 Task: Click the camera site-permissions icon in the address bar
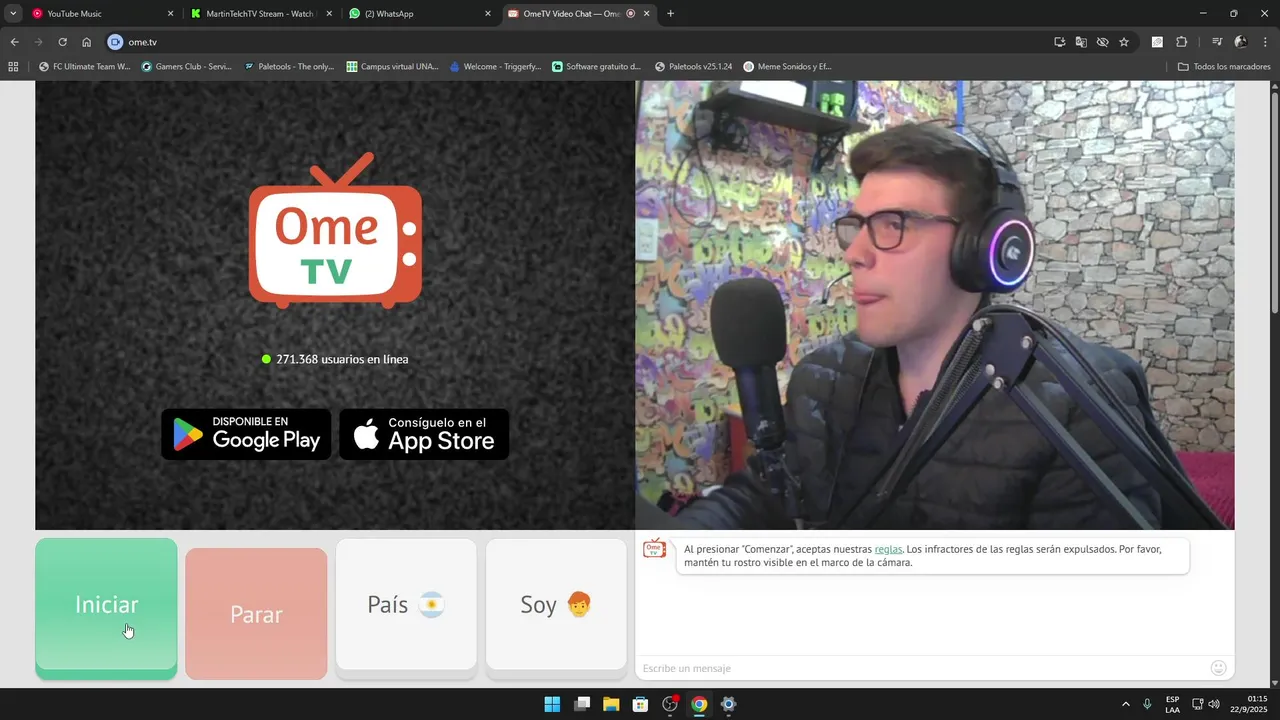click(x=115, y=42)
